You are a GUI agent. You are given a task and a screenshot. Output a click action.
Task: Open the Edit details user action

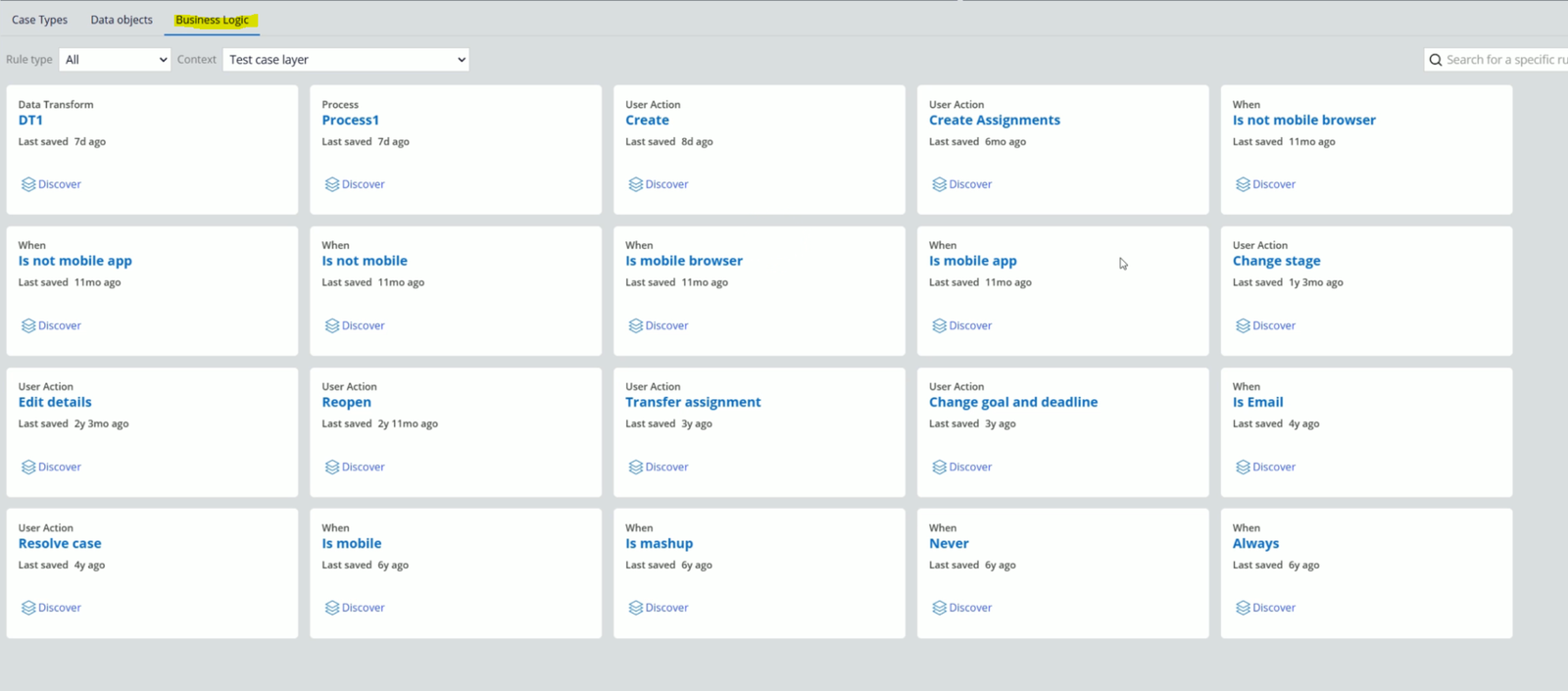55,402
